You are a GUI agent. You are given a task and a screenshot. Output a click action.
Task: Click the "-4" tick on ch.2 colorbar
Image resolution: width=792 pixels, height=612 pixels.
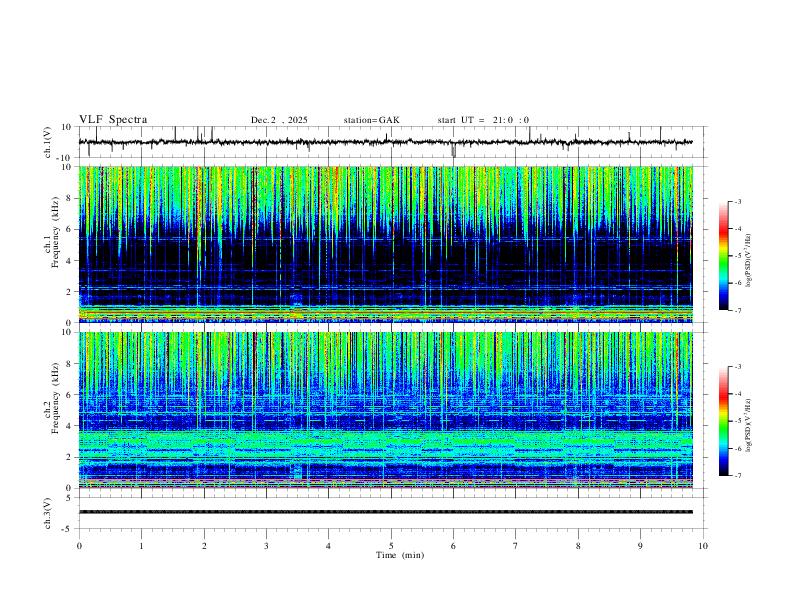click(x=737, y=394)
